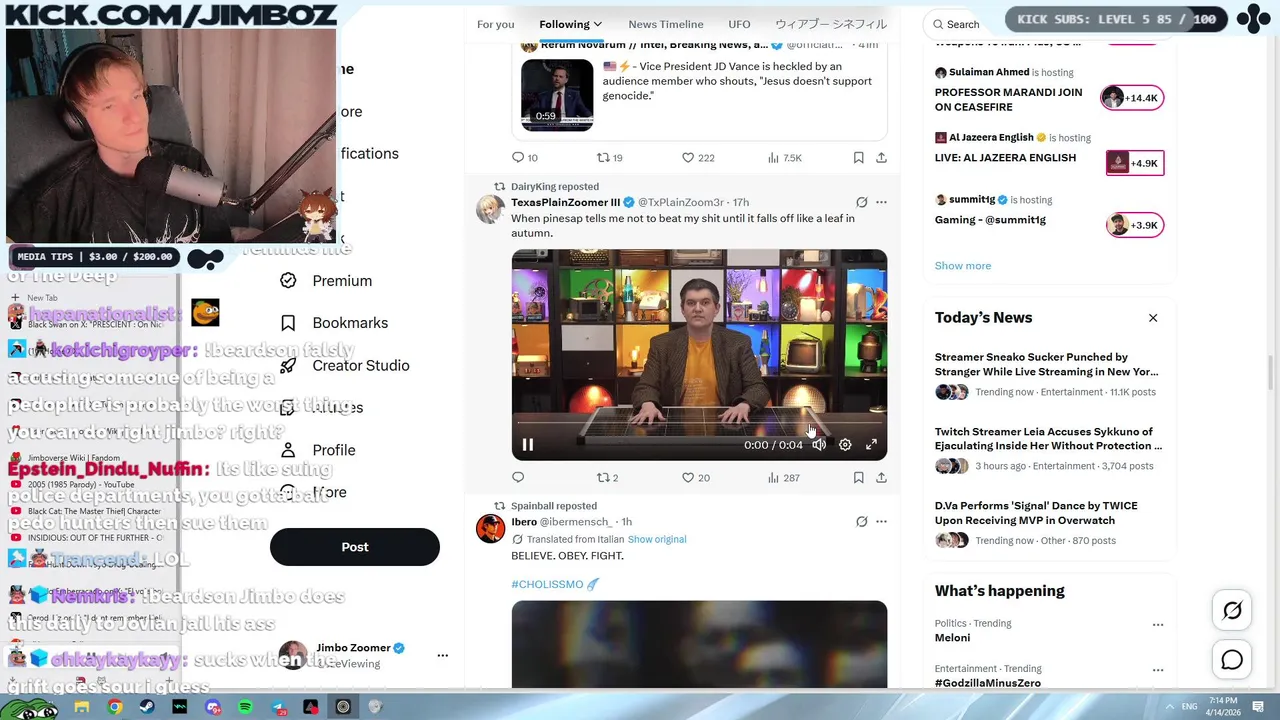Mute the TexasPlainZoomer video volume

pyautogui.click(x=819, y=445)
